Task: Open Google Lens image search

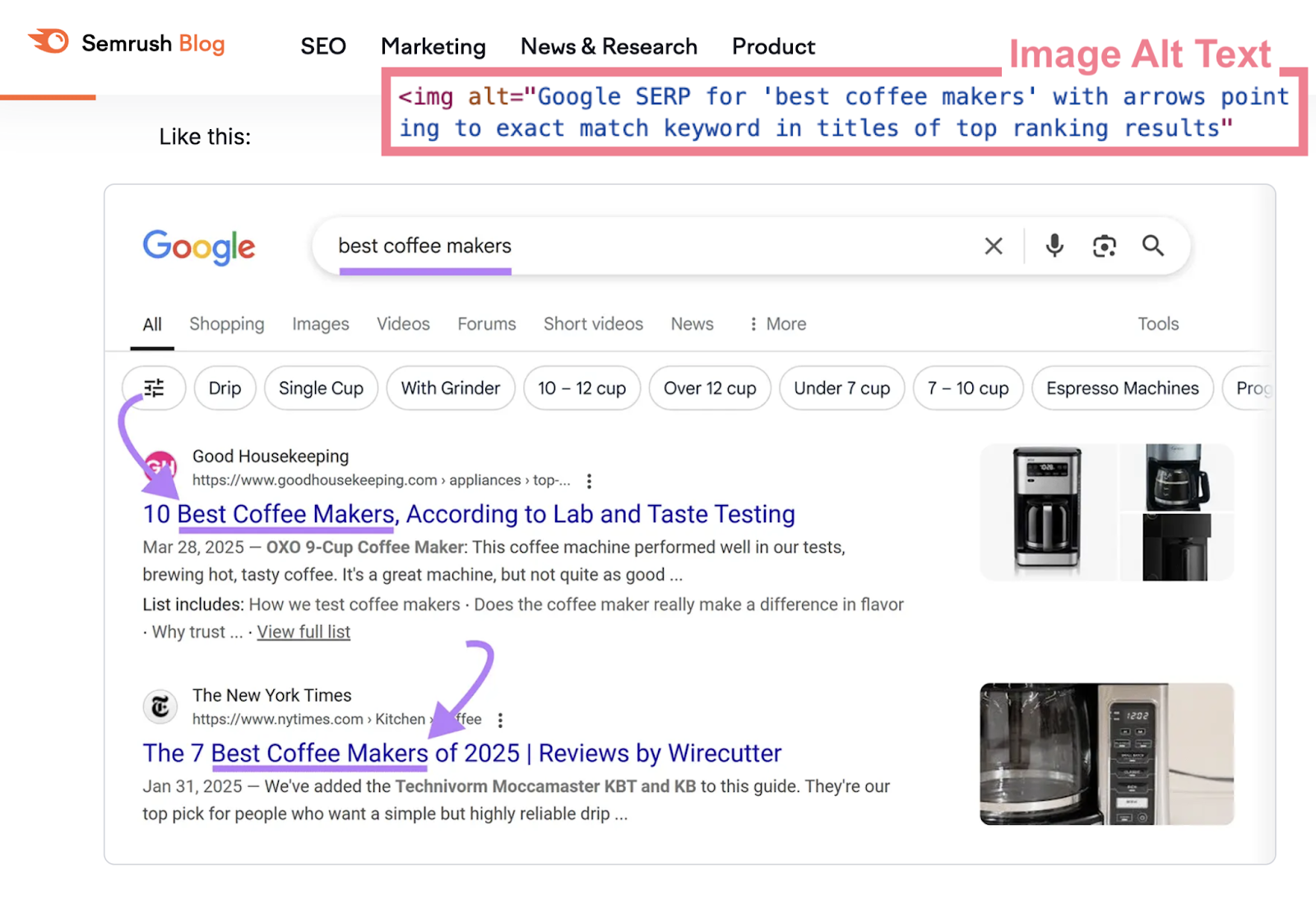Action: (1104, 245)
